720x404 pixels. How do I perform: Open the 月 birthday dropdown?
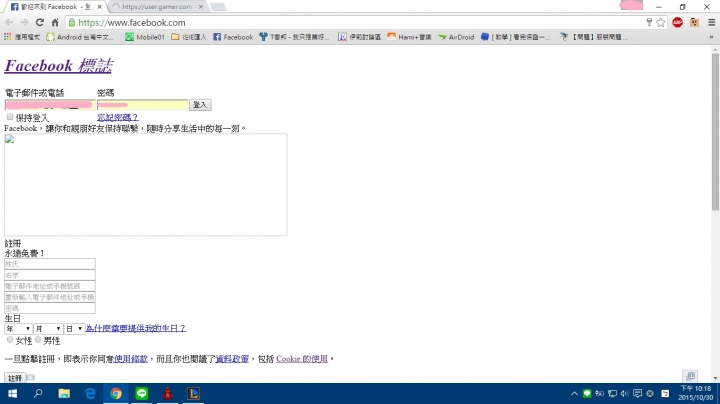click(x=48, y=329)
